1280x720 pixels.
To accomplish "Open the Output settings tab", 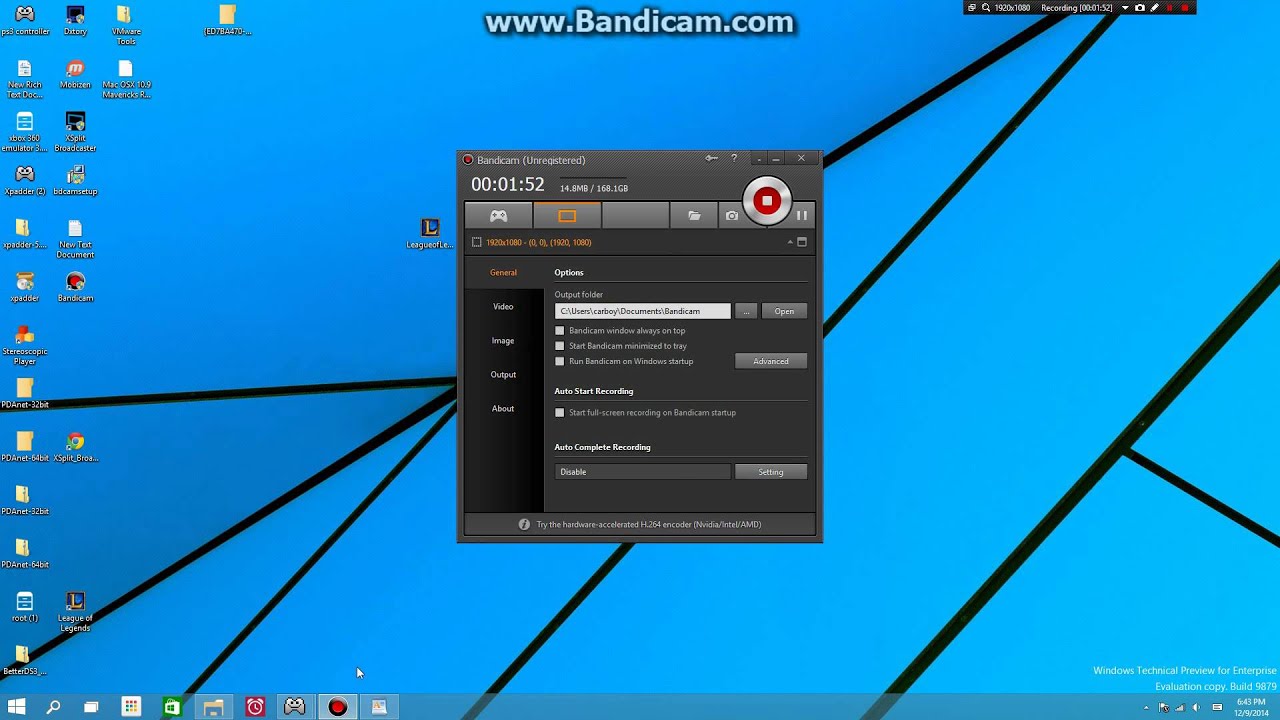I will pyautogui.click(x=503, y=374).
